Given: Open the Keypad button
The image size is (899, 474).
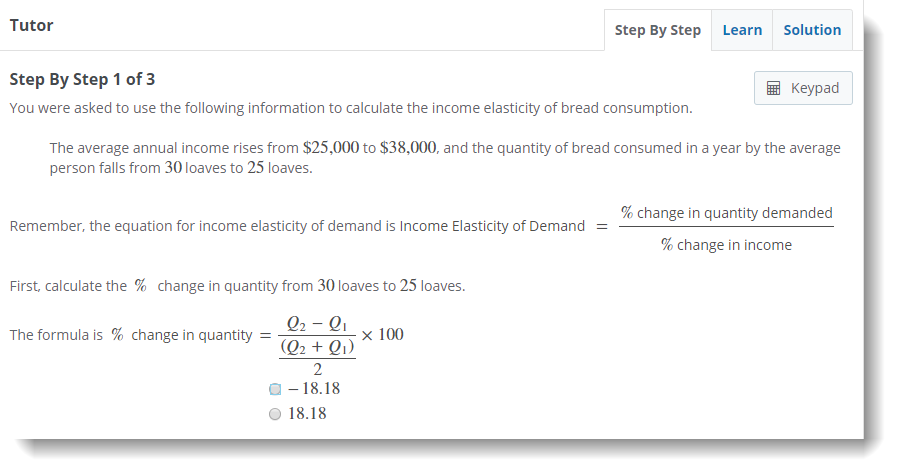Looking at the screenshot, I should tap(802, 88).
